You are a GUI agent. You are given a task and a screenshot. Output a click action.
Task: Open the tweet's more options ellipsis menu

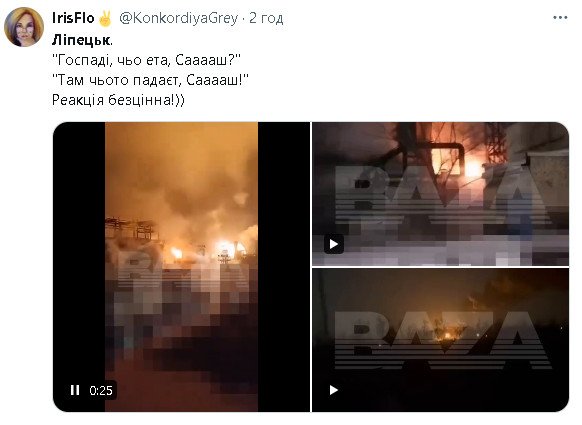560,17
